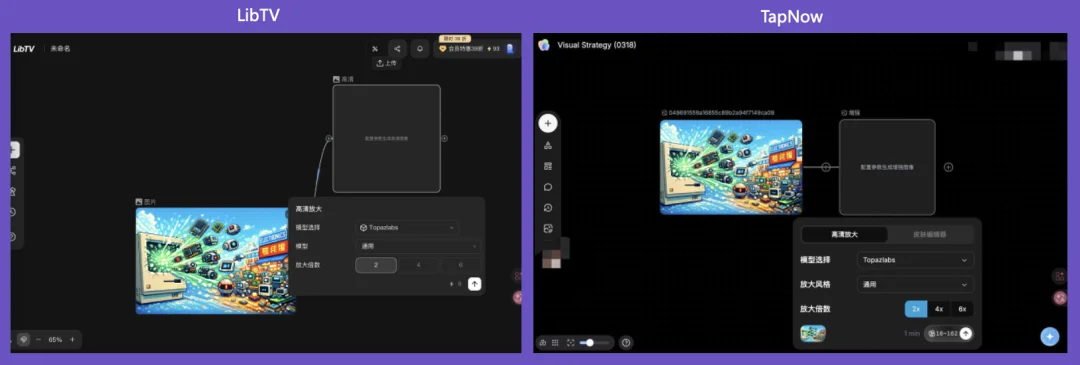
Task: Click the LibTV logo
Action: (x=24, y=49)
